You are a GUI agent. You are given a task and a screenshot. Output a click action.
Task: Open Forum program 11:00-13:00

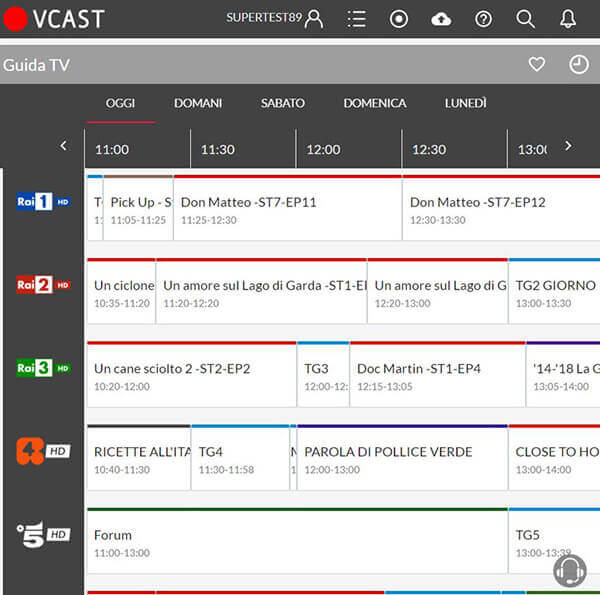point(297,541)
